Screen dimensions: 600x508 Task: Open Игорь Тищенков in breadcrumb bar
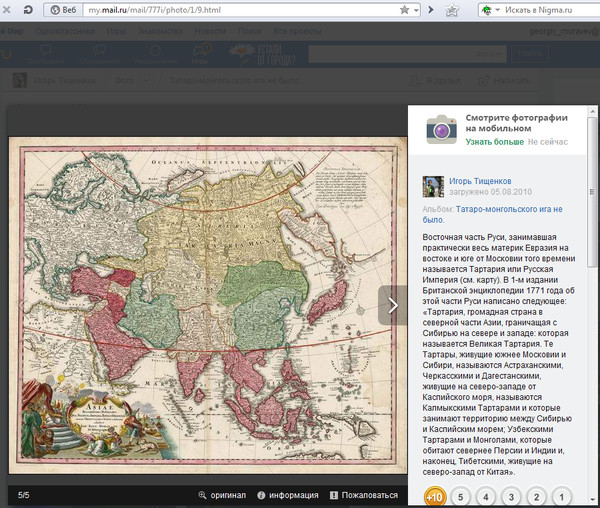pos(65,81)
